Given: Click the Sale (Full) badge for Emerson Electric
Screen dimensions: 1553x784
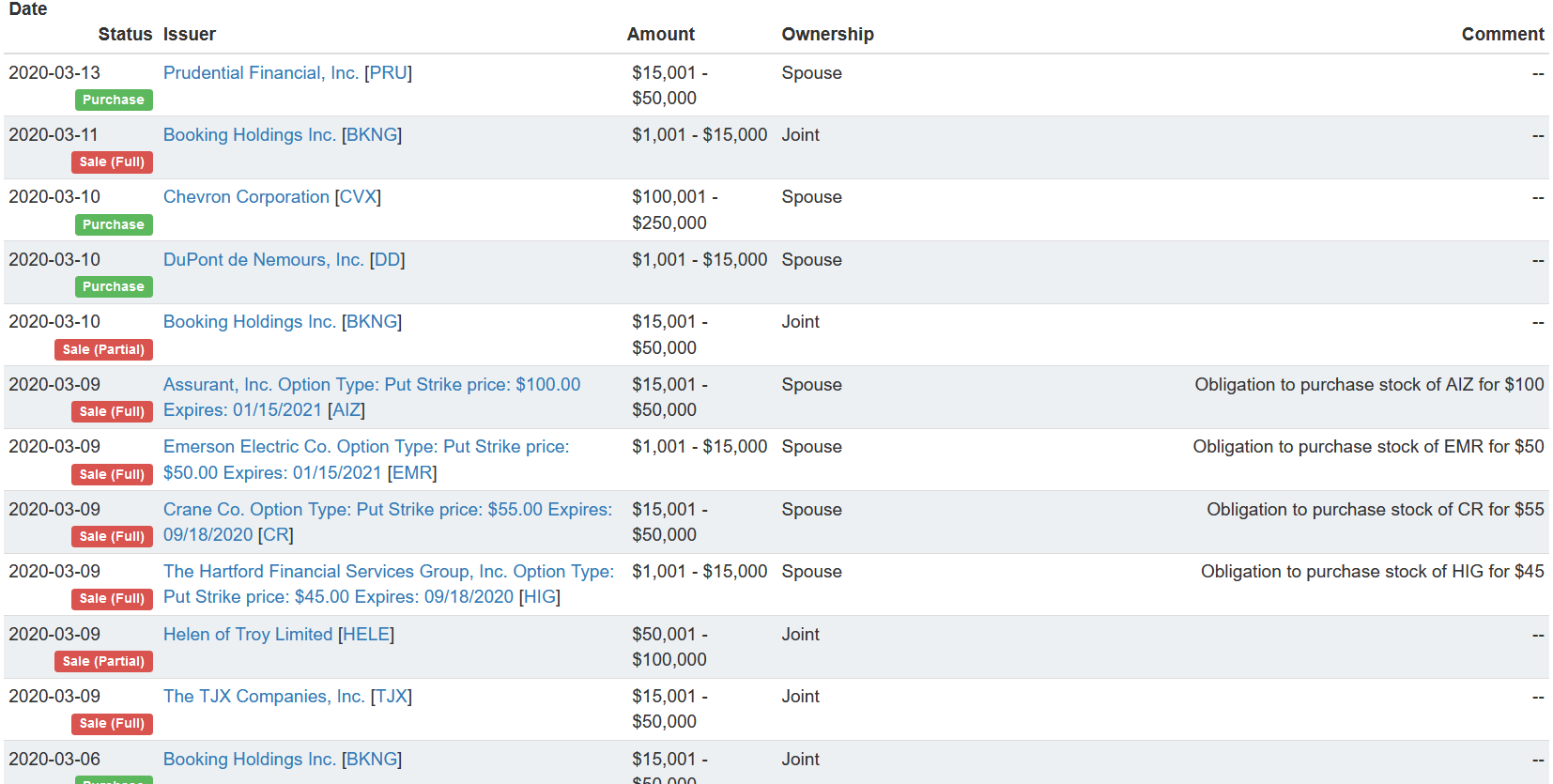Looking at the screenshot, I should point(112,474).
